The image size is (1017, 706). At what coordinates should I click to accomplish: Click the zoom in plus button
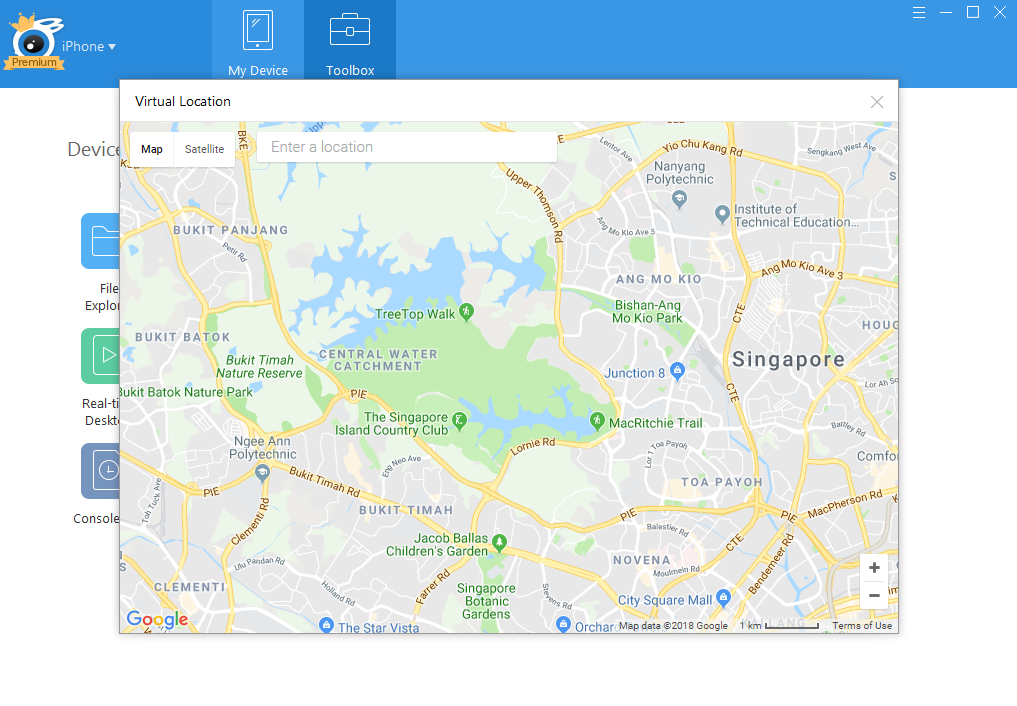[873, 567]
